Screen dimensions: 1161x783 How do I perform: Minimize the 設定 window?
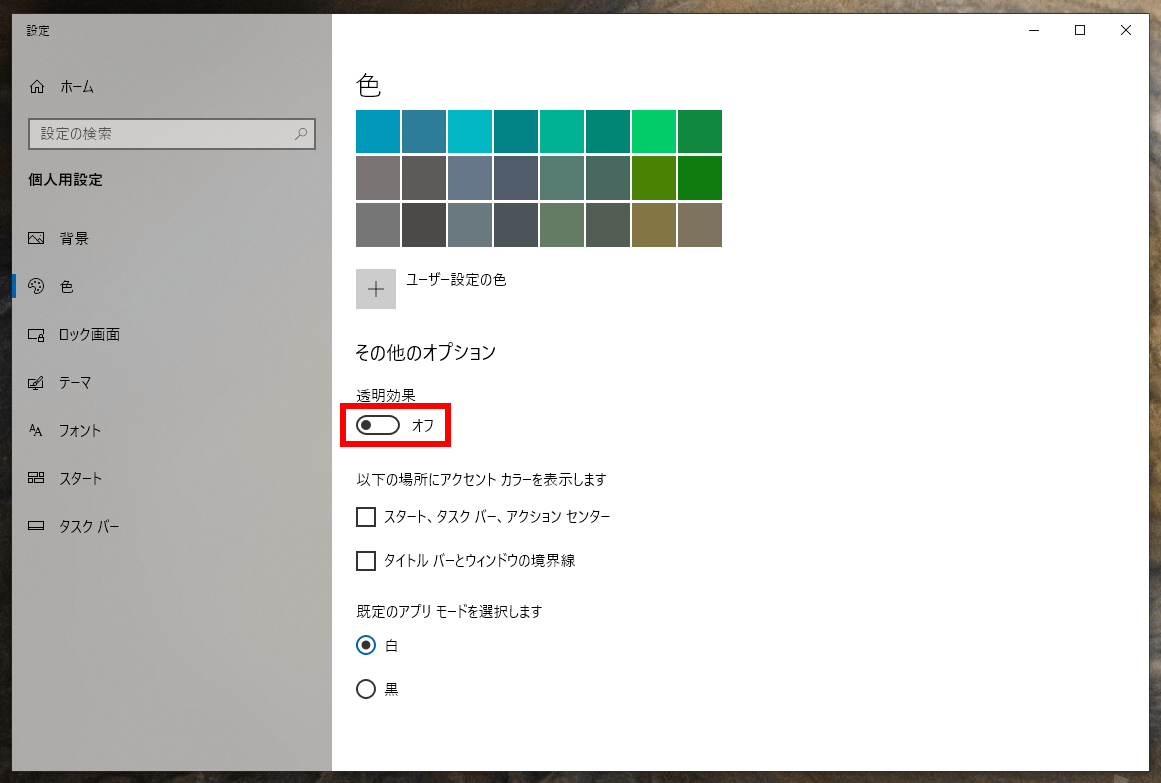[x=1034, y=30]
